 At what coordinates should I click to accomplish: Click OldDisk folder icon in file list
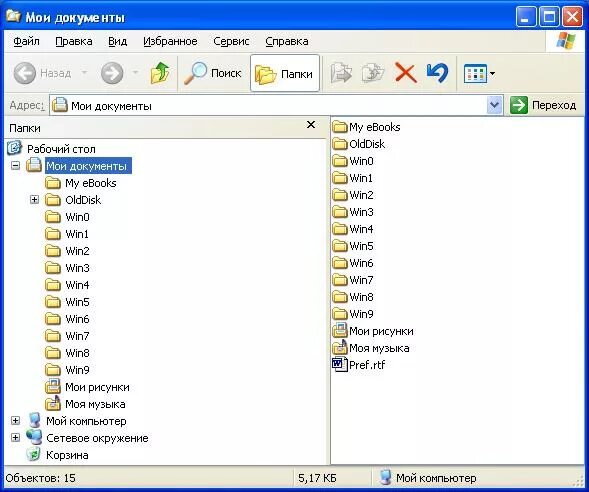pyautogui.click(x=340, y=144)
